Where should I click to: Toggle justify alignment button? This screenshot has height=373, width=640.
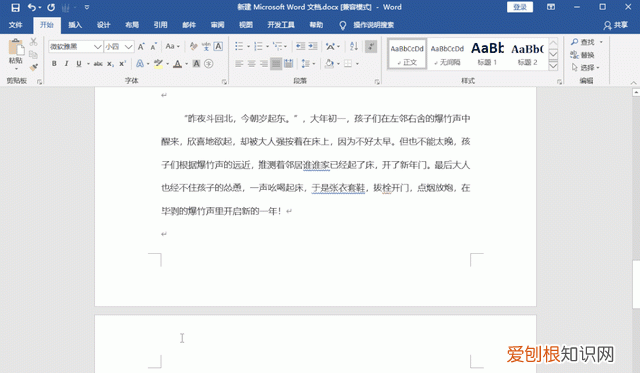click(276, 64)
